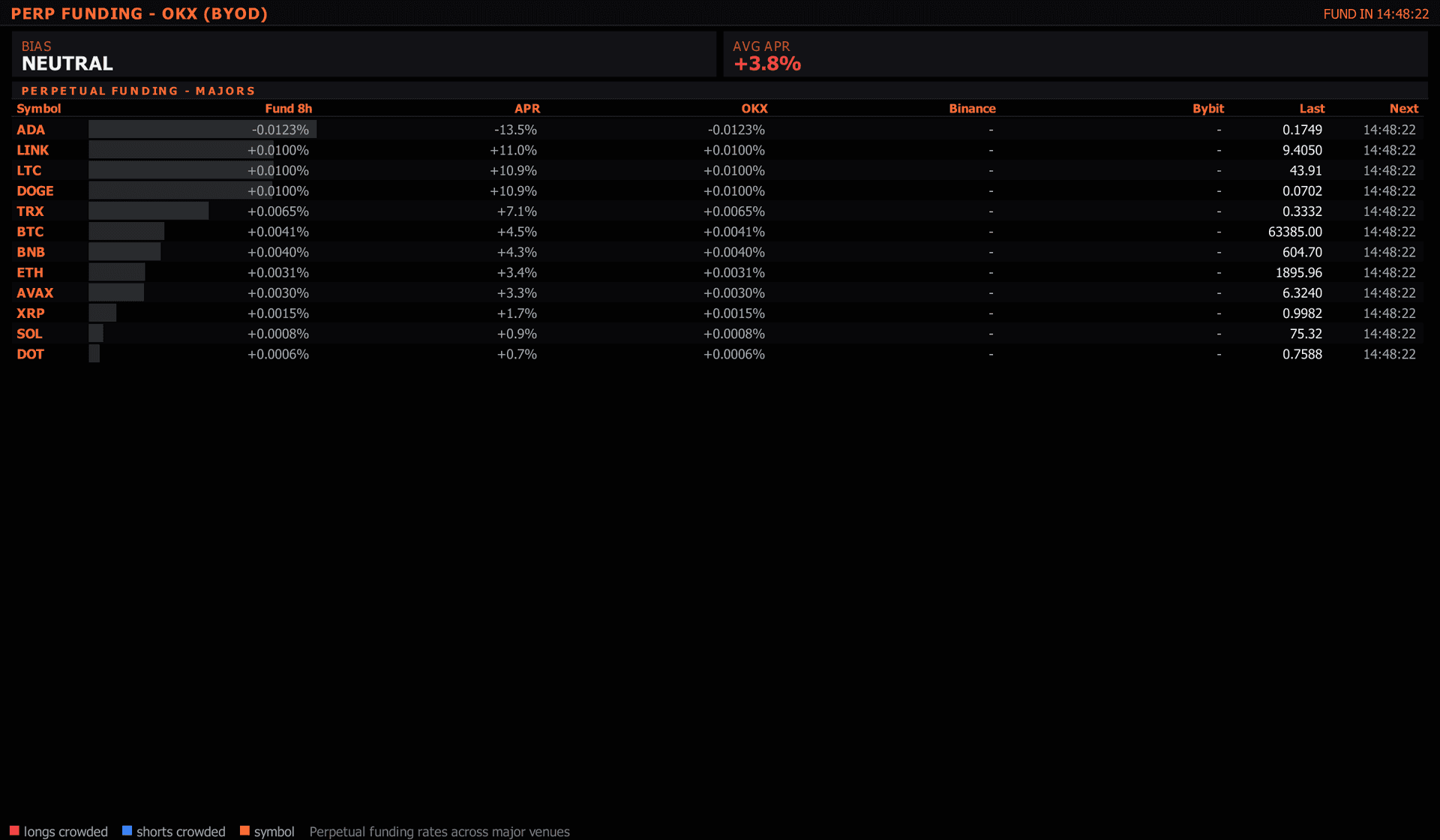Click ADA's -0.0123% Fund 8h value
This screenshot has width=1440, height=840.
pos(280,130)
